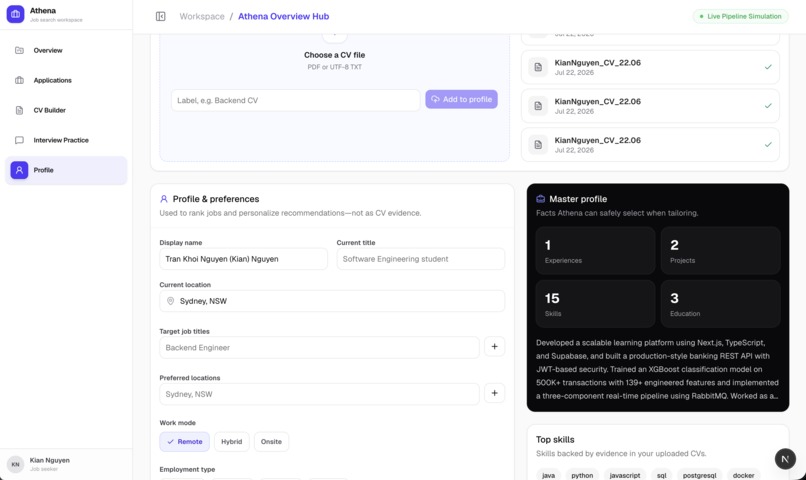
Task: Click the CV Builder document icon
Action: click(20, 110)
